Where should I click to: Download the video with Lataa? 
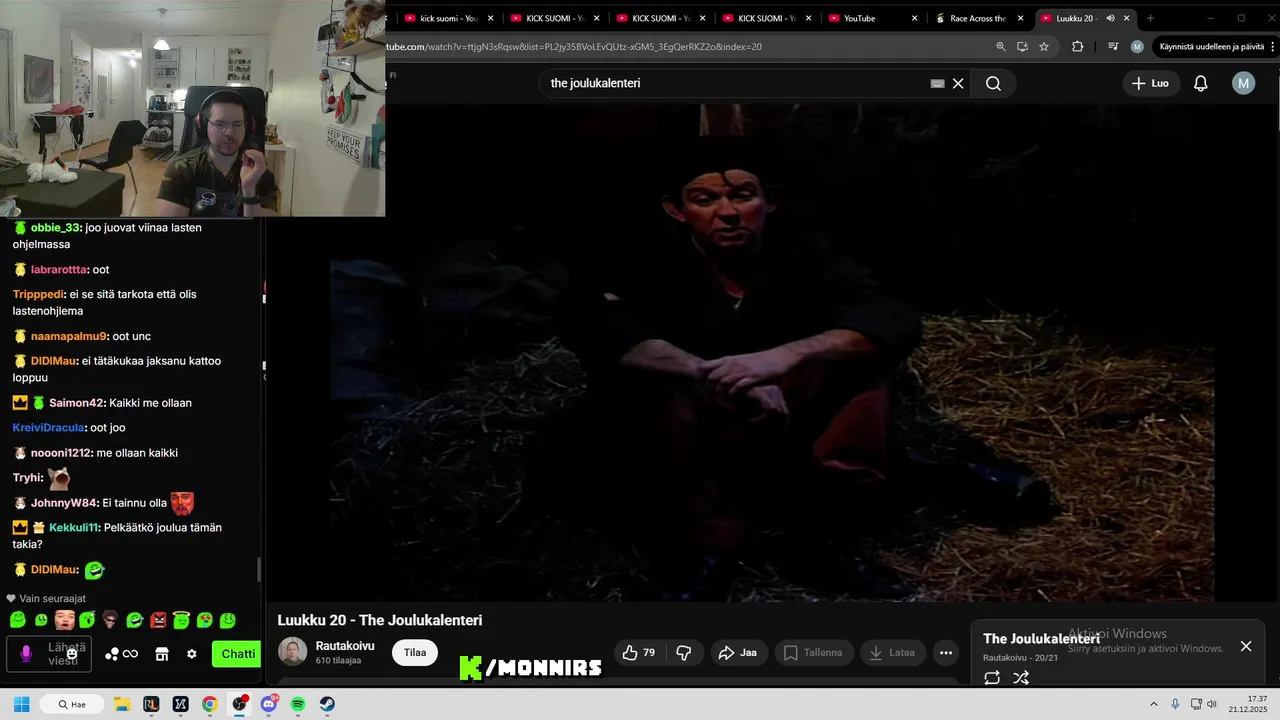(892, 653)
